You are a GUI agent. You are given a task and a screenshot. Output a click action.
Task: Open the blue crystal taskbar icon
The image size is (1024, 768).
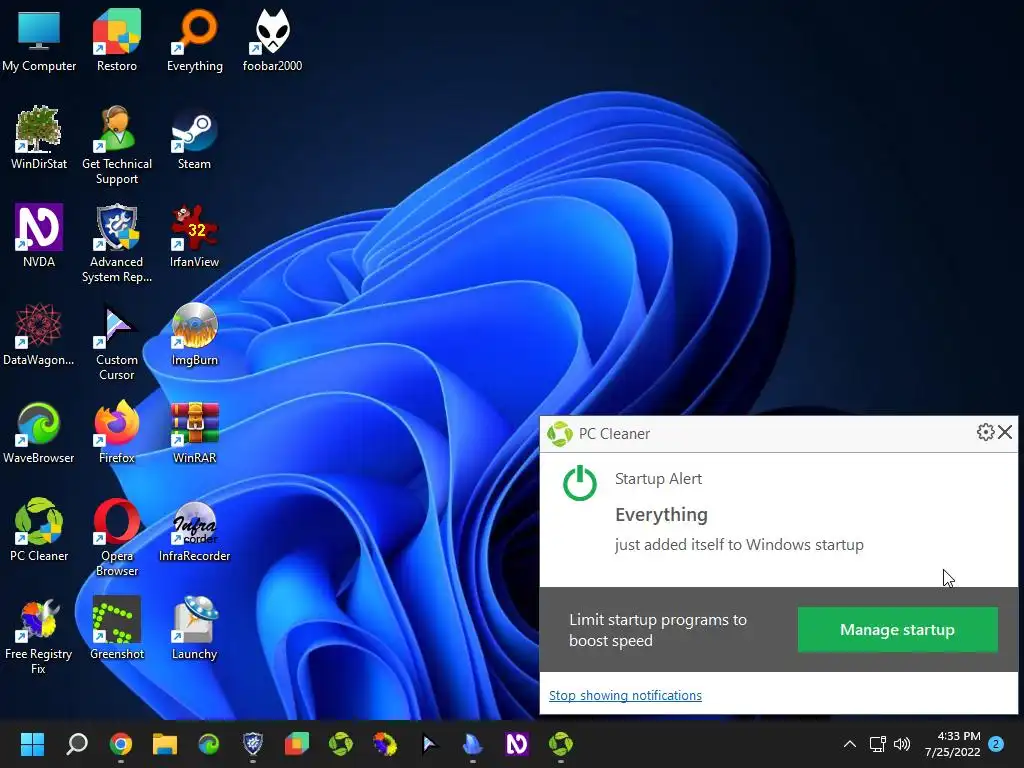pos(472,744)
